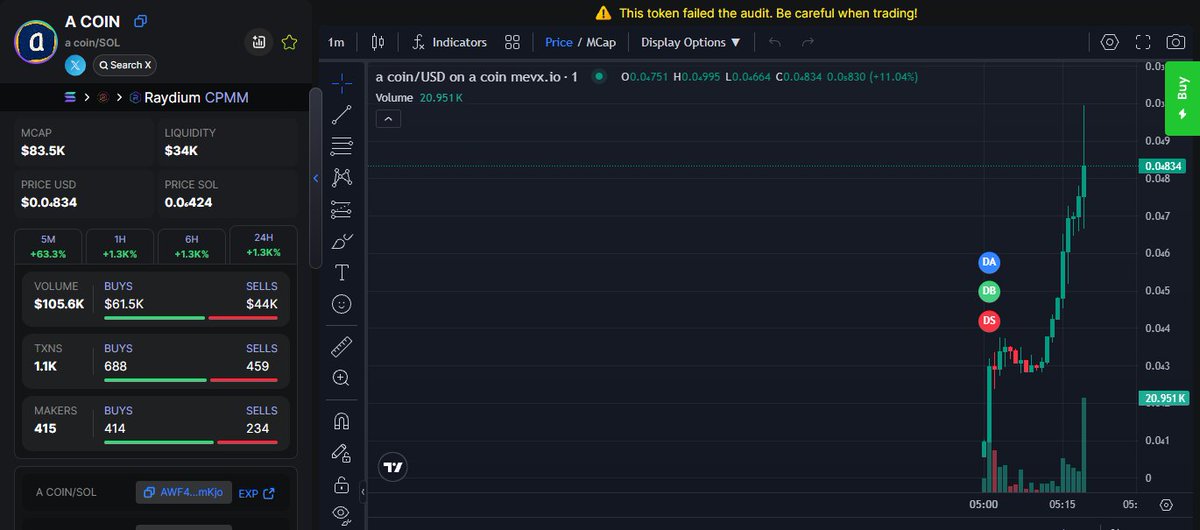Activate the zoom in tool
1200x530 pixels.
pyautogui.click(x=341, y=378)
